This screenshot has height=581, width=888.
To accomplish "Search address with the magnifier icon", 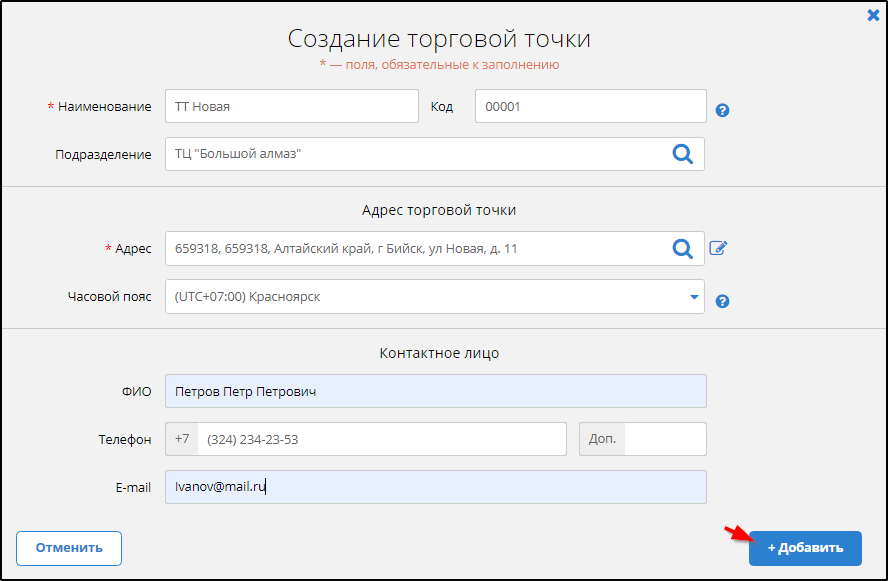I will coord(682,249).
